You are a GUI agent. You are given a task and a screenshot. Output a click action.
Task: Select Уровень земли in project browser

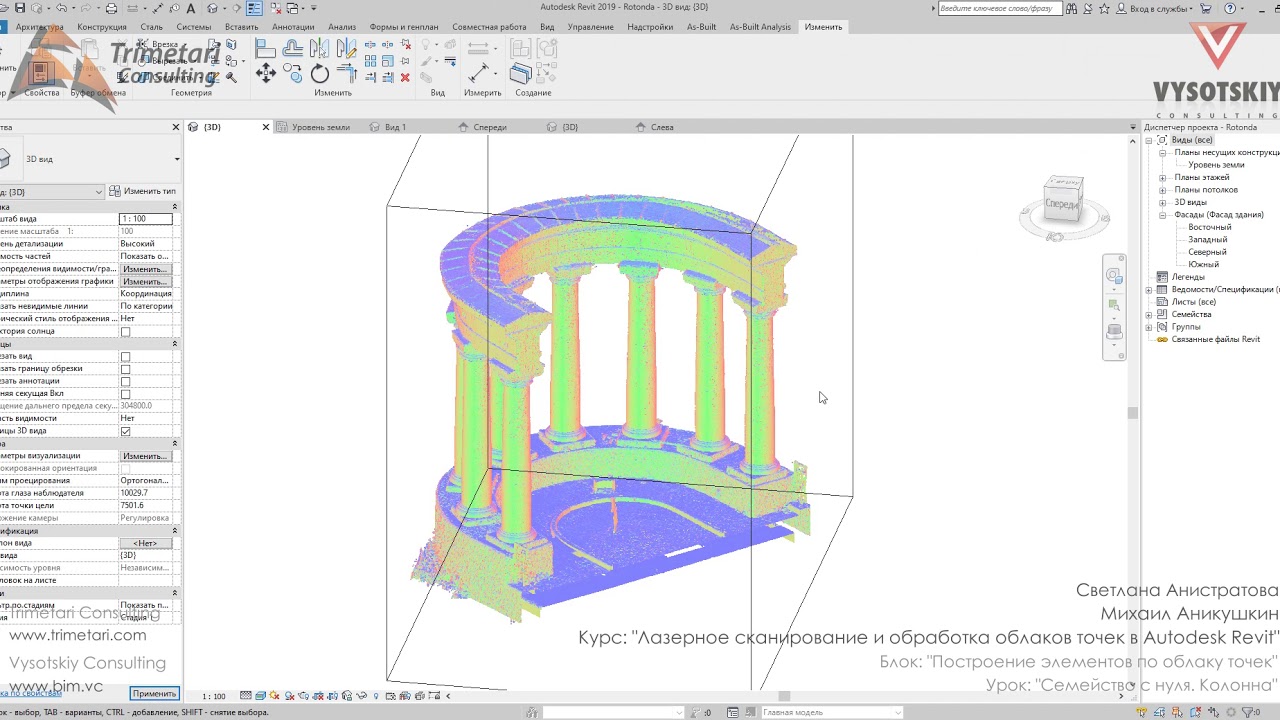1216,165
